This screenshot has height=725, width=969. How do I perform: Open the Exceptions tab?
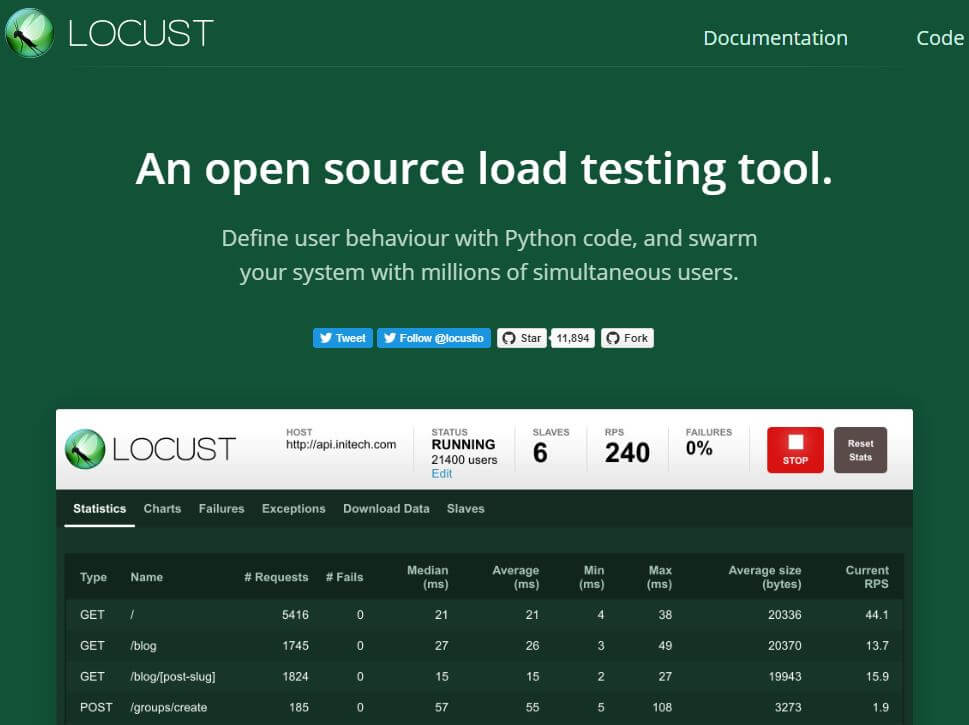click(x=294, y=509)
